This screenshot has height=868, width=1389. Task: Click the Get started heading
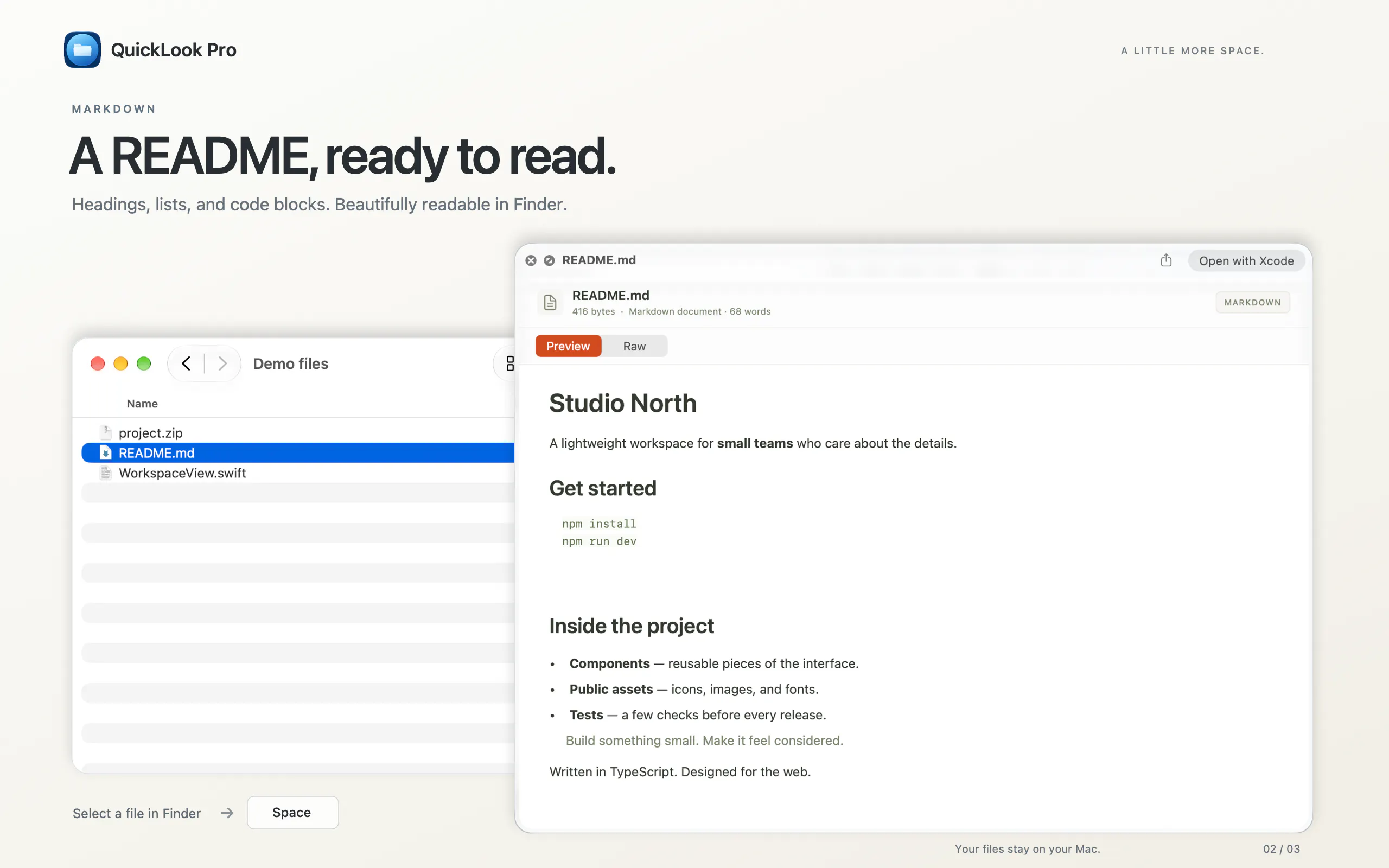[x=603, y=488]
